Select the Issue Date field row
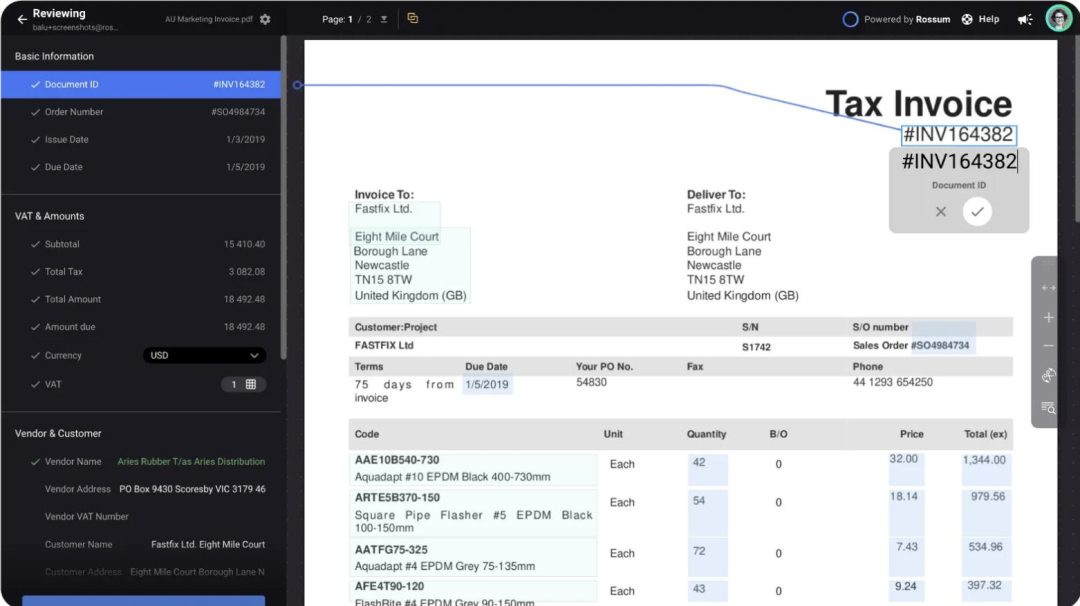This screenshot has height=606, width=1080. [141, 139]
